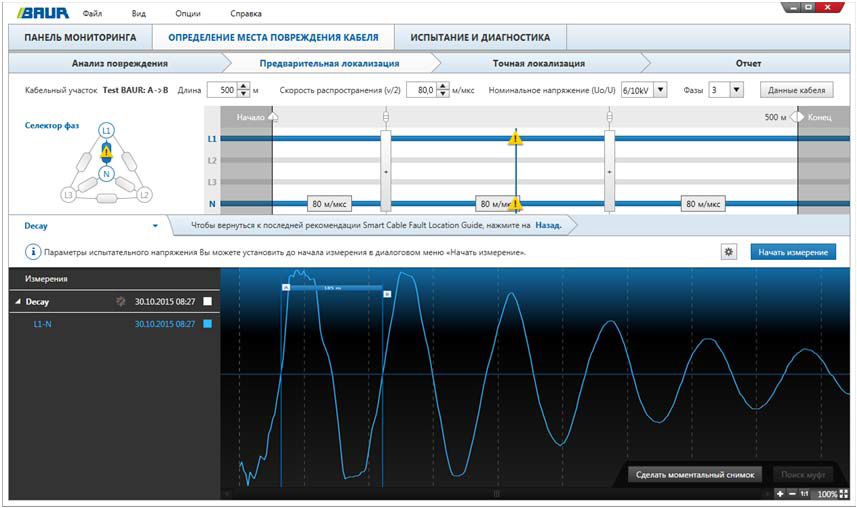Screen dimensions: 857x508
Task: Click Сделать моментальный снимок button
Action: [x=695, y=475]
